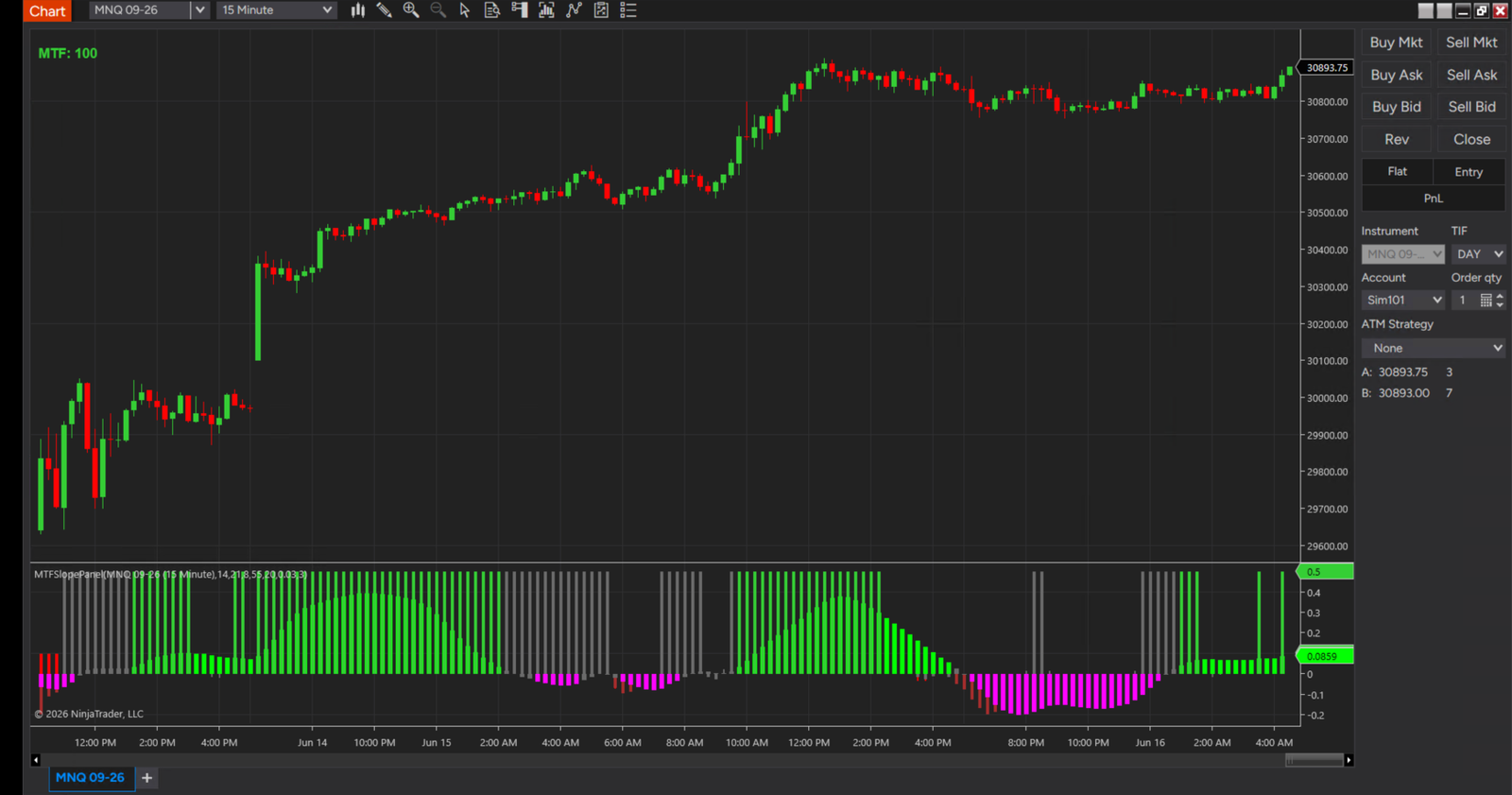Viewport: 1512px width, 795px height.
Task: Click the 0.0859 indicator value marker
Action: click(1325, 656)
